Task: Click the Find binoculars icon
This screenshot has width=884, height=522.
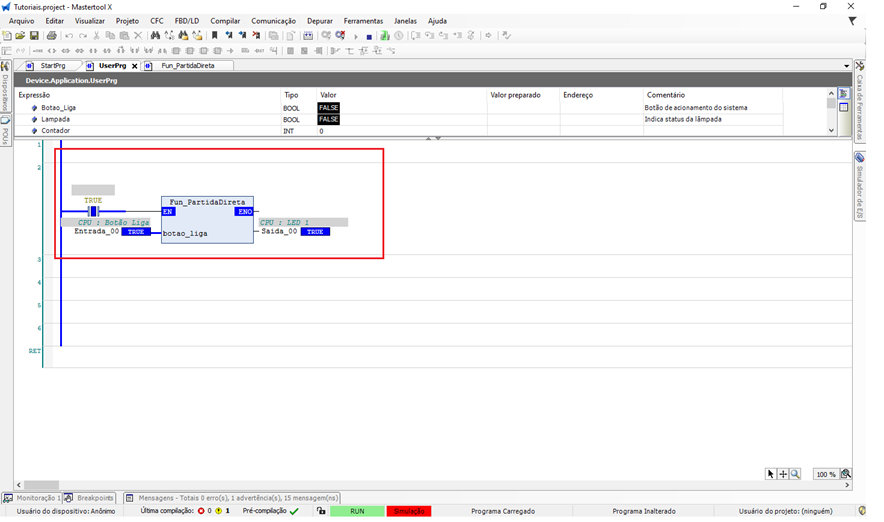Action: click(x=155, y=36)
